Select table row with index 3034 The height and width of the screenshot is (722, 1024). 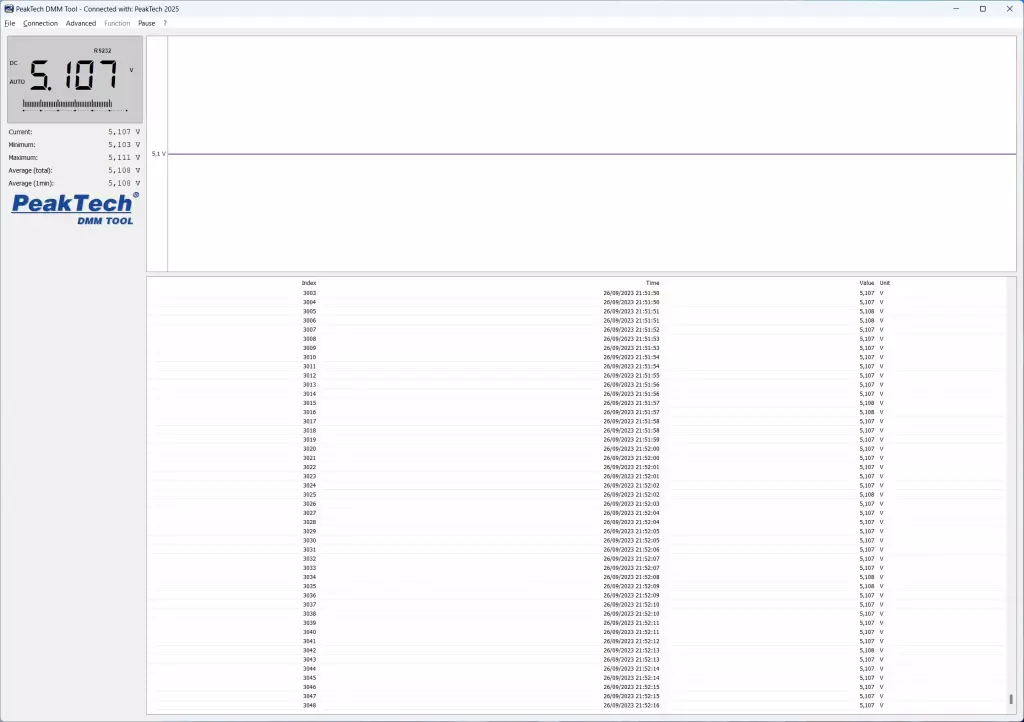[x=579, y=577]
